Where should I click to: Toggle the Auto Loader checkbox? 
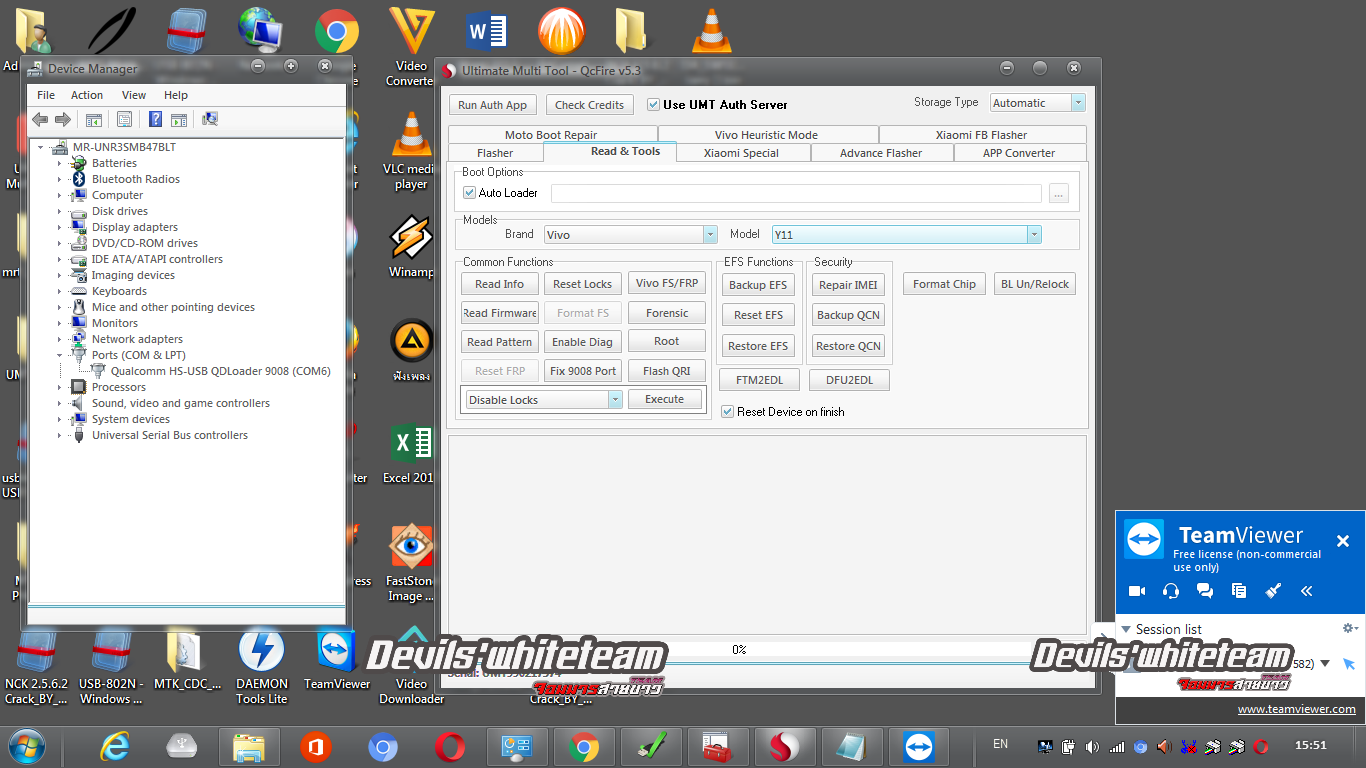pyautogui.click(x=470, y=193)
